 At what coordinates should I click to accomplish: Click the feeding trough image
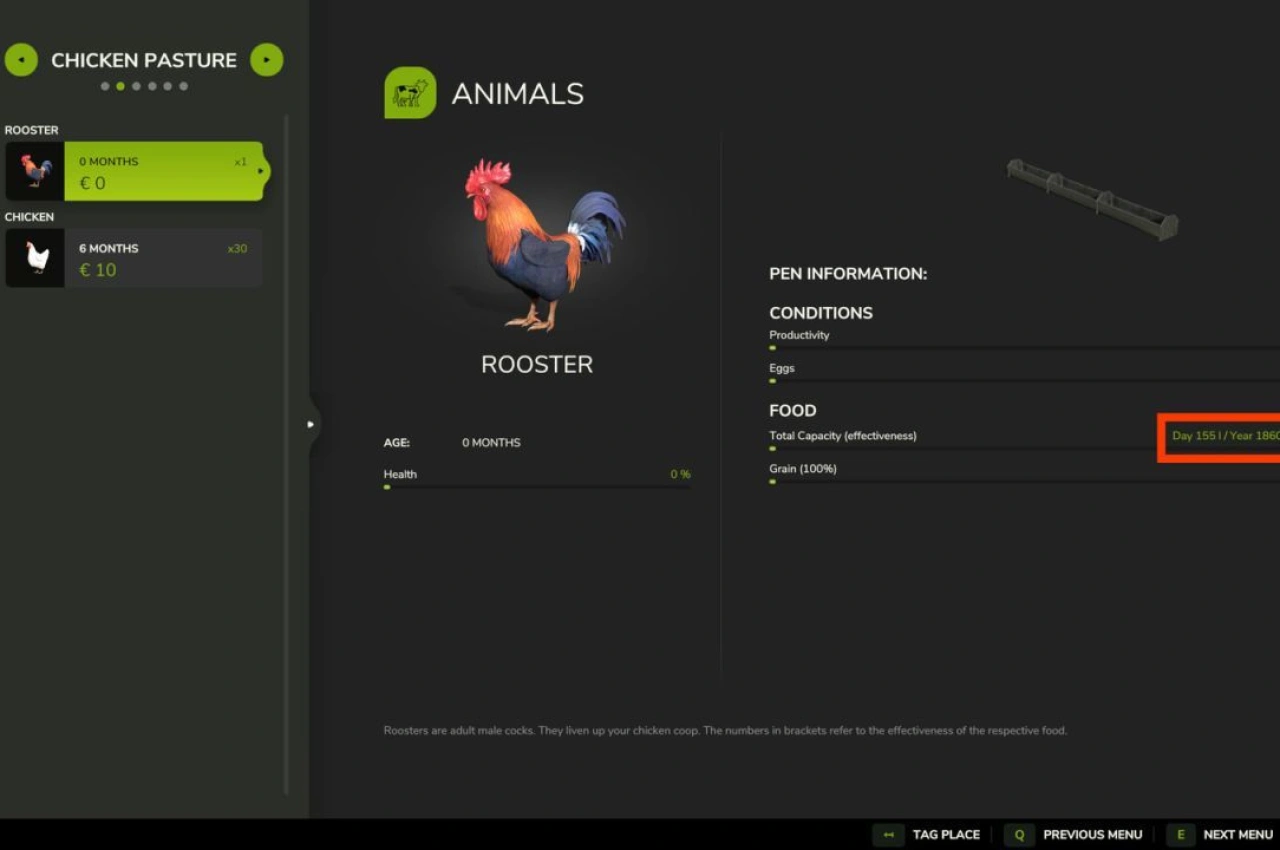(x=1092, y=198)
